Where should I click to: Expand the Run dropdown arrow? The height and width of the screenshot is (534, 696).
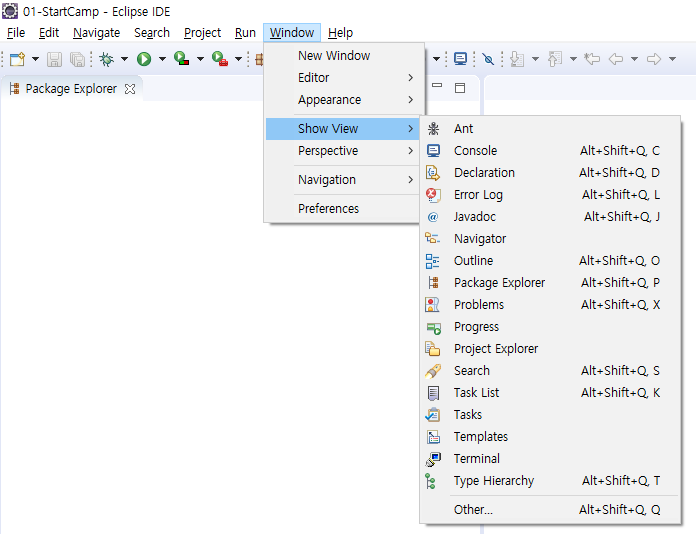click(x=162, y=59)
